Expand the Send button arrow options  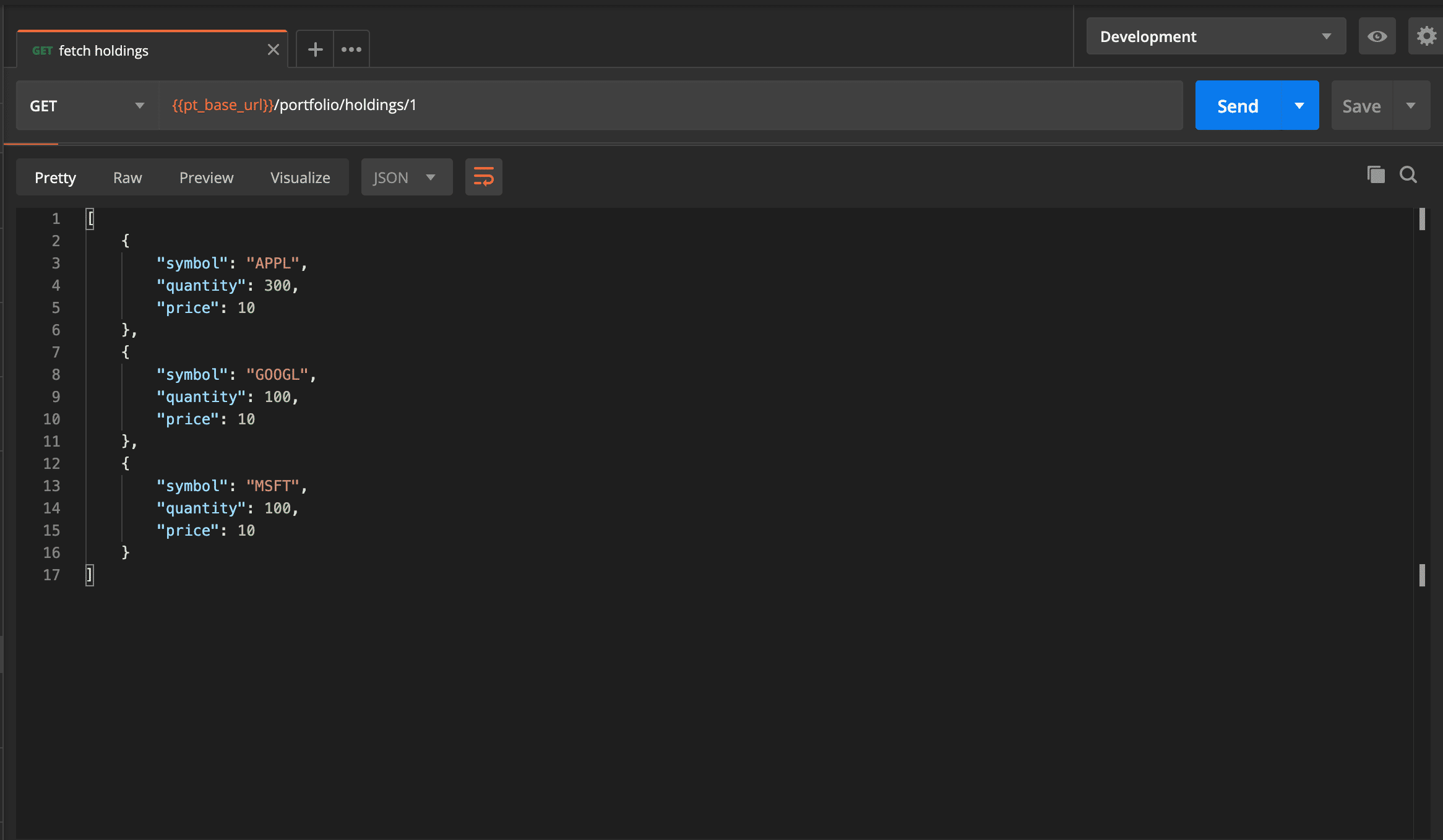pyautogui.click(x=1299, y=106)
